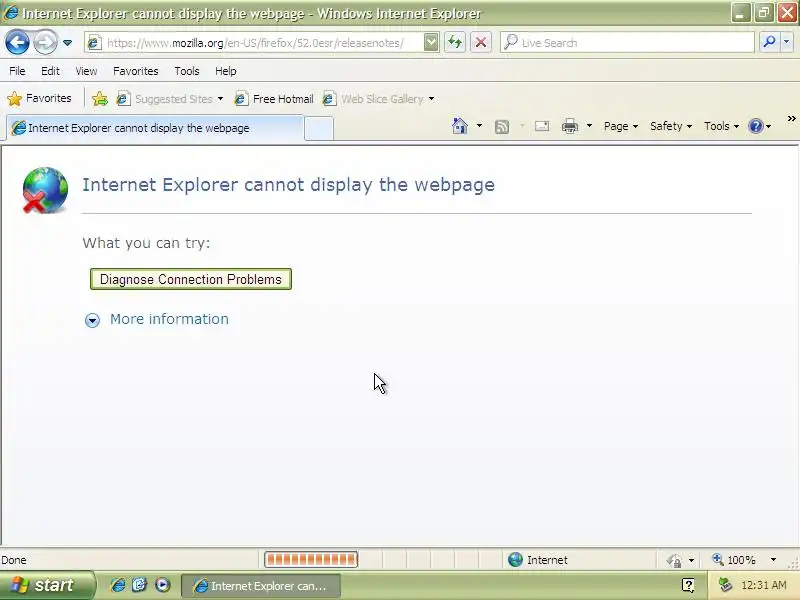Click the IE logo in the title bar
This screenshot has width=800, height=600.
(x=11, y=12)
